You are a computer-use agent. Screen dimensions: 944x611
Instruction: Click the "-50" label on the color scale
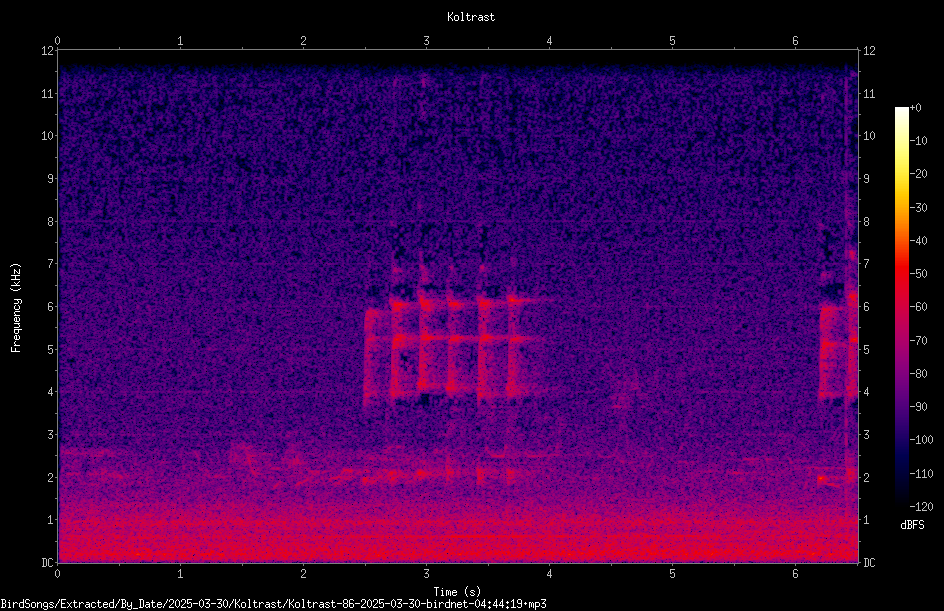pyautogui.click(x=919, y=274)
